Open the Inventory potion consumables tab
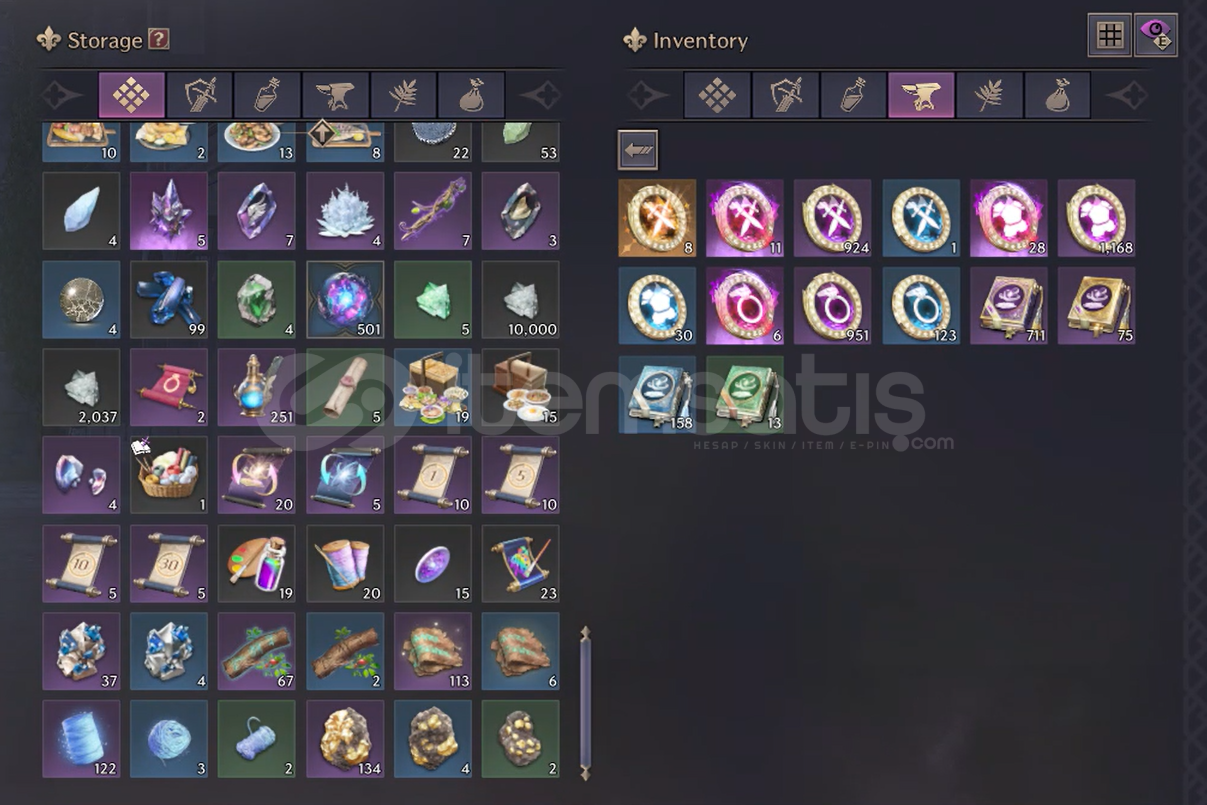The height and width of the screenshot is (805, 1207). pyautogui.click(x=854, y=96)
